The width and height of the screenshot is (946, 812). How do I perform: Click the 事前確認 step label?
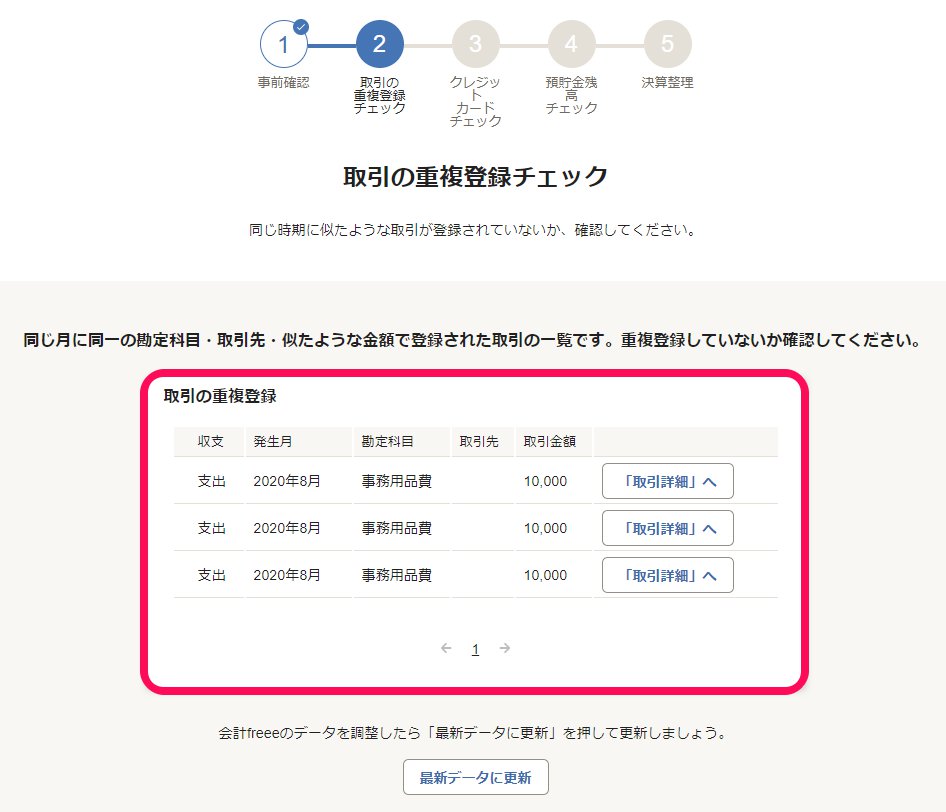284,82
